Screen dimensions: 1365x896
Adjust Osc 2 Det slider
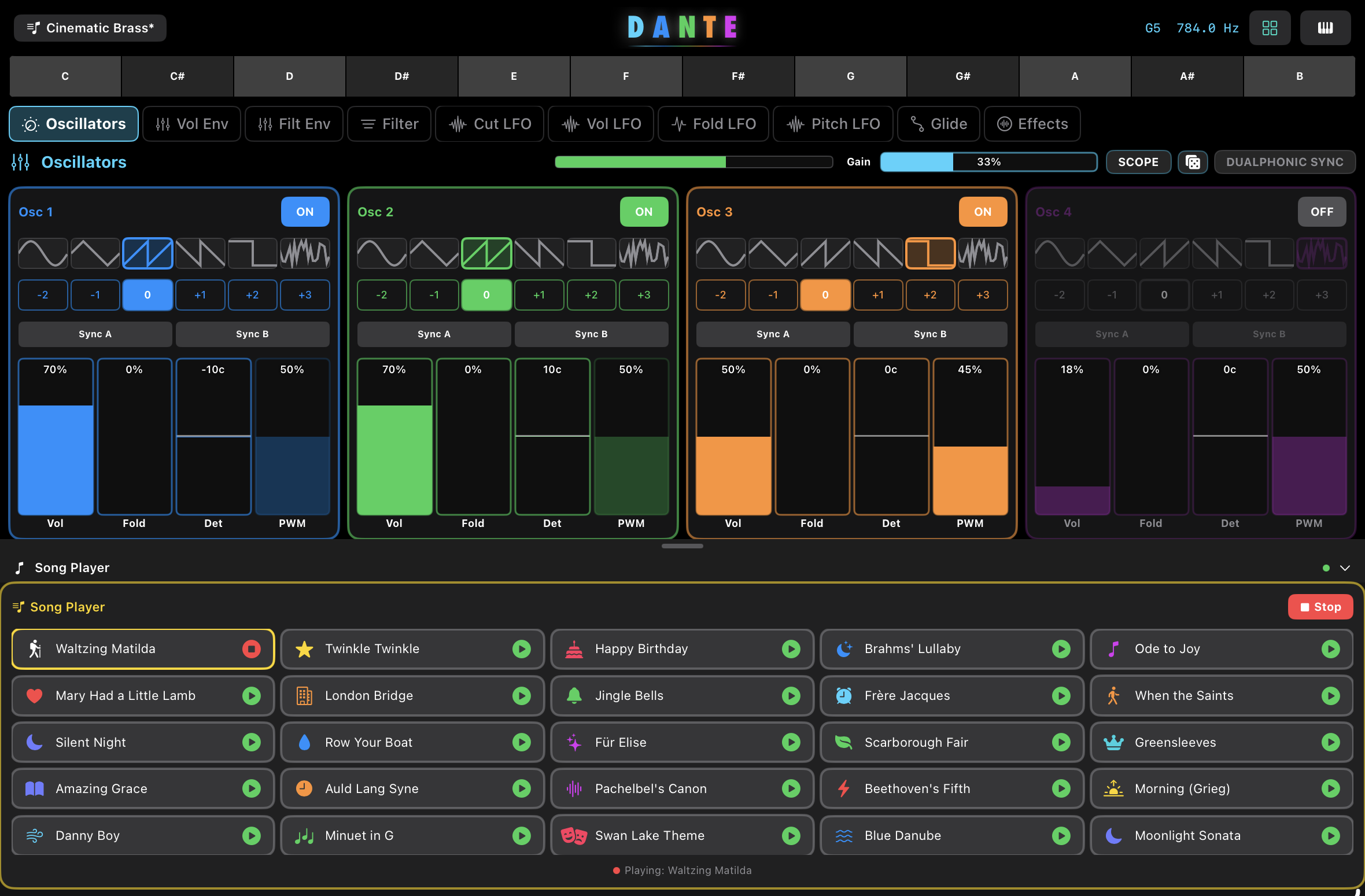click(552, 437)
